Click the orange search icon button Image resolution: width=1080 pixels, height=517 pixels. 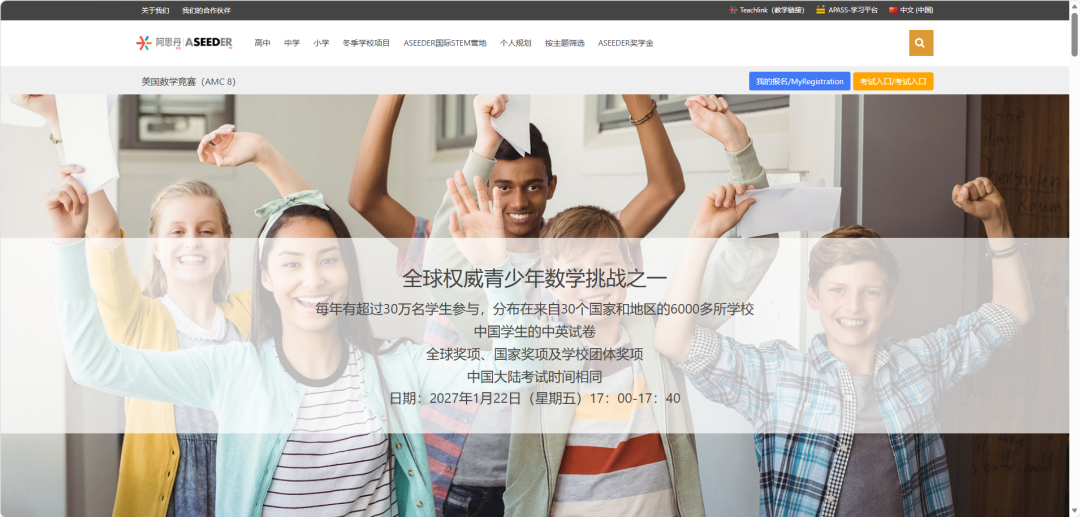(x=921, y=43)
